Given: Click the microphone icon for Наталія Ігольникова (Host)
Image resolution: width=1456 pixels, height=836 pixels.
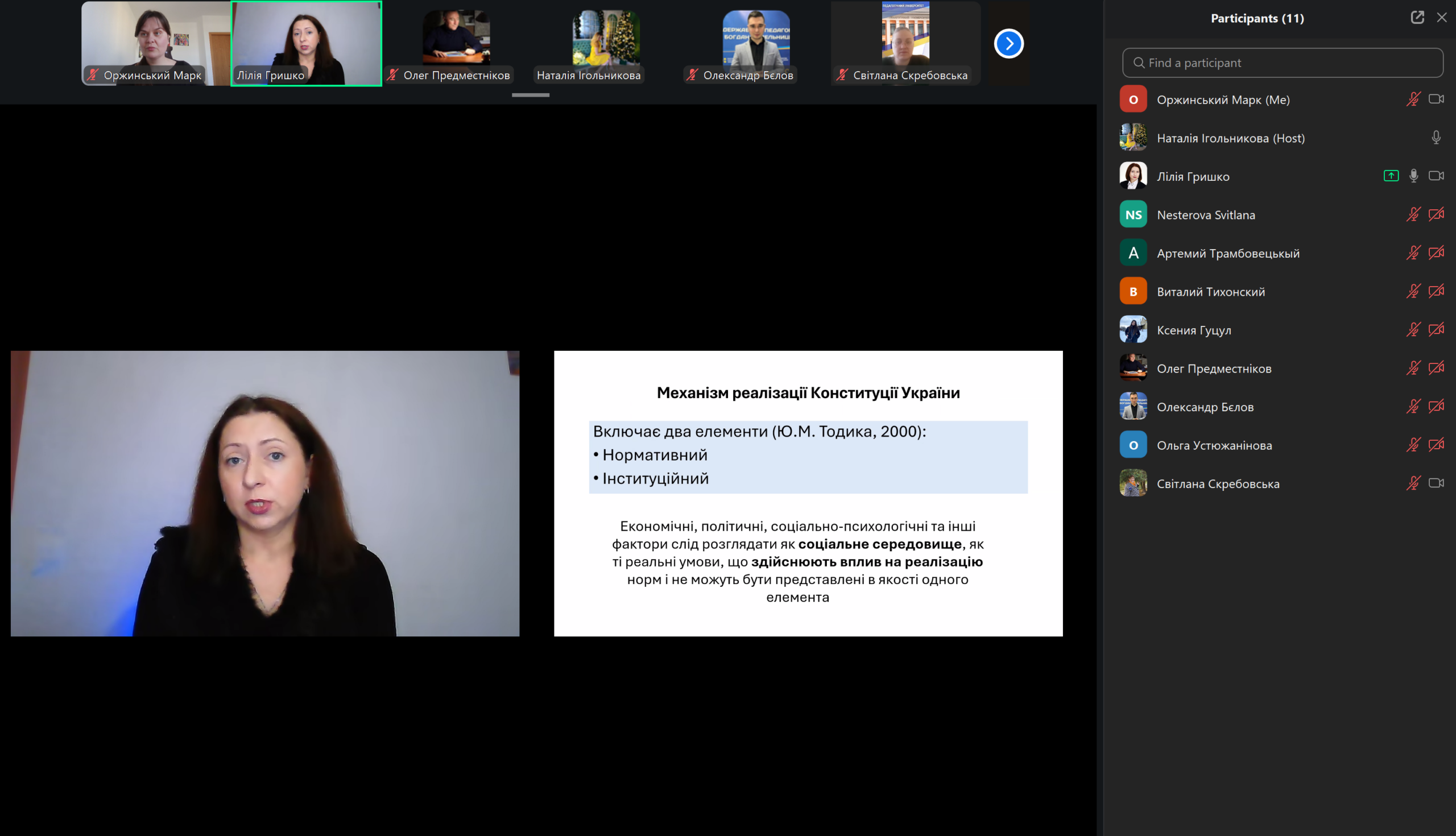Looking at the screenshot, I should point(1436,138).
